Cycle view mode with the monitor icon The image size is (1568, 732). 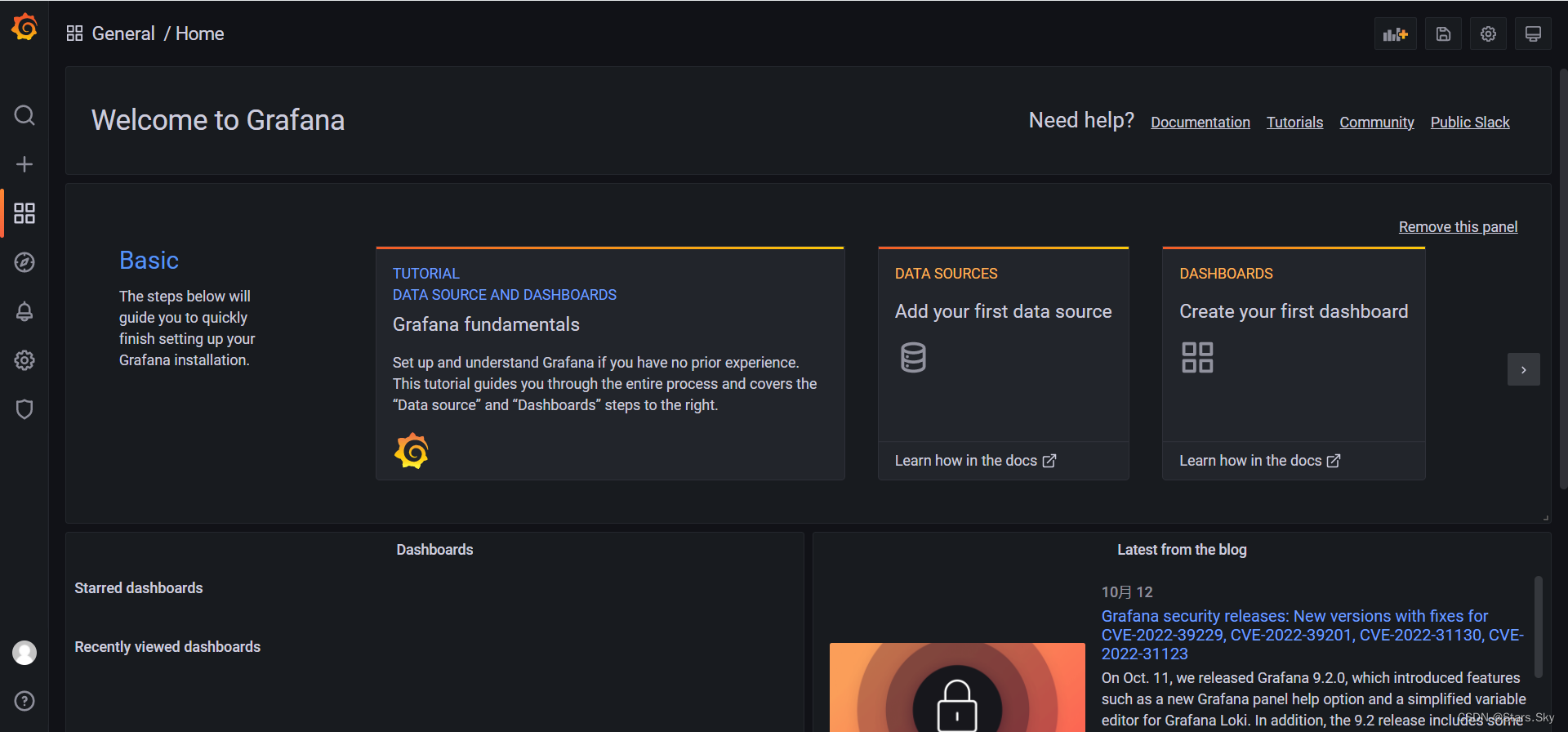tap(1533, 33)
